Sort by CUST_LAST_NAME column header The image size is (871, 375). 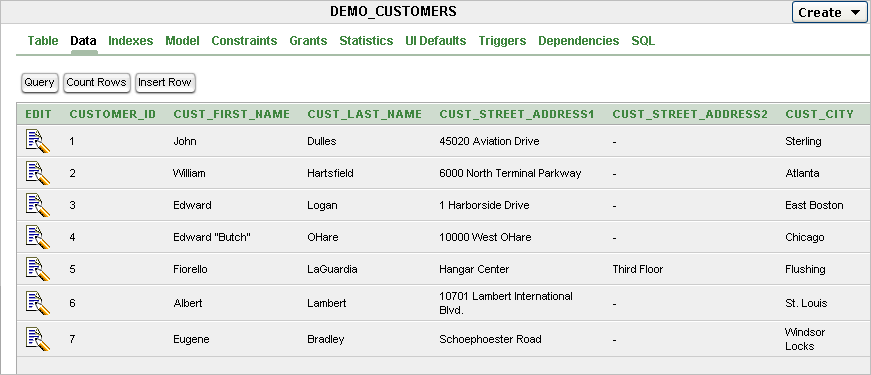pyautogui.click(x=365, y=114)
